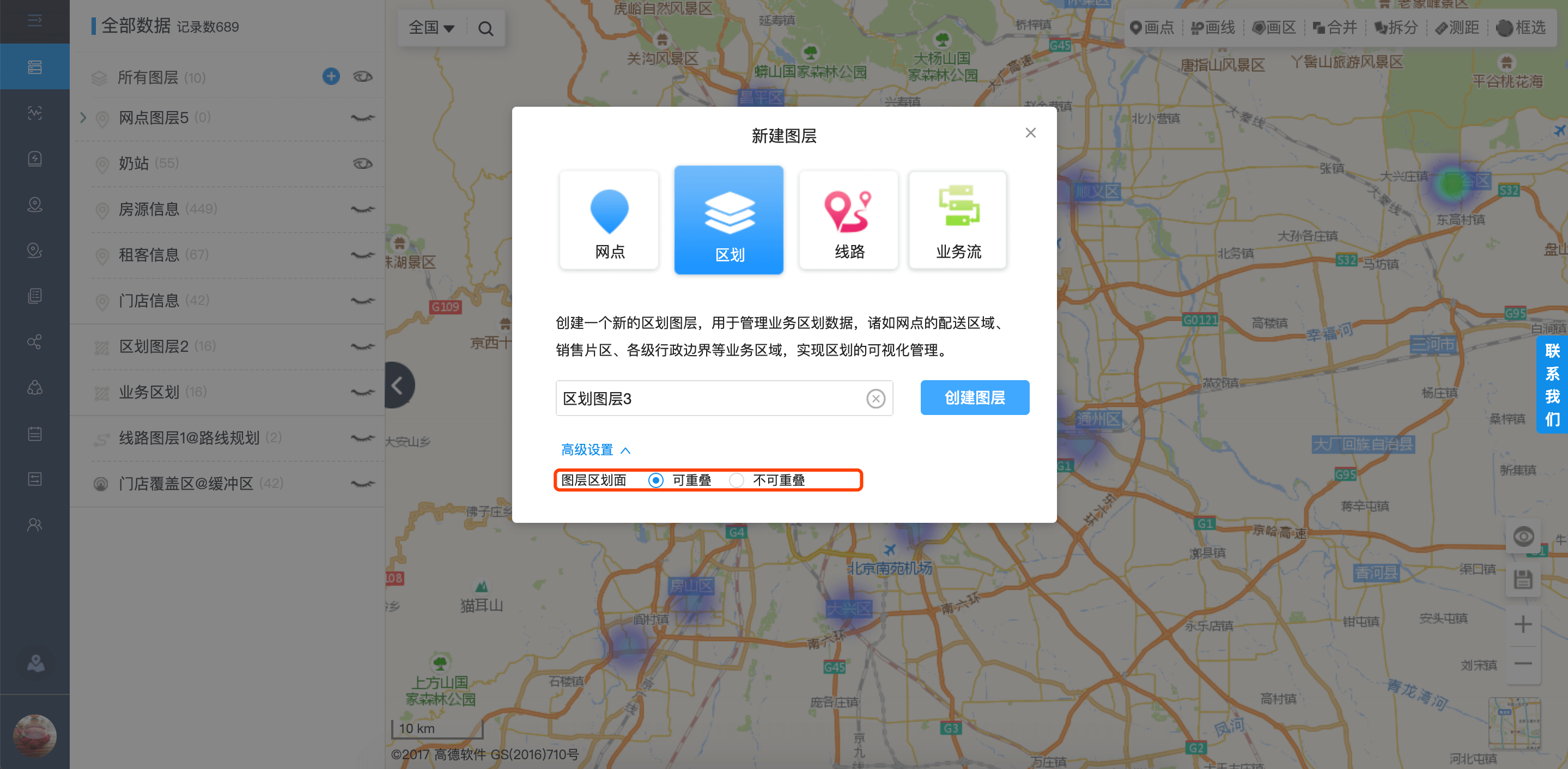Viewport: 1568px width, 769px height.
Task: Show the 租客信息 layer
Action: point(363,255)
